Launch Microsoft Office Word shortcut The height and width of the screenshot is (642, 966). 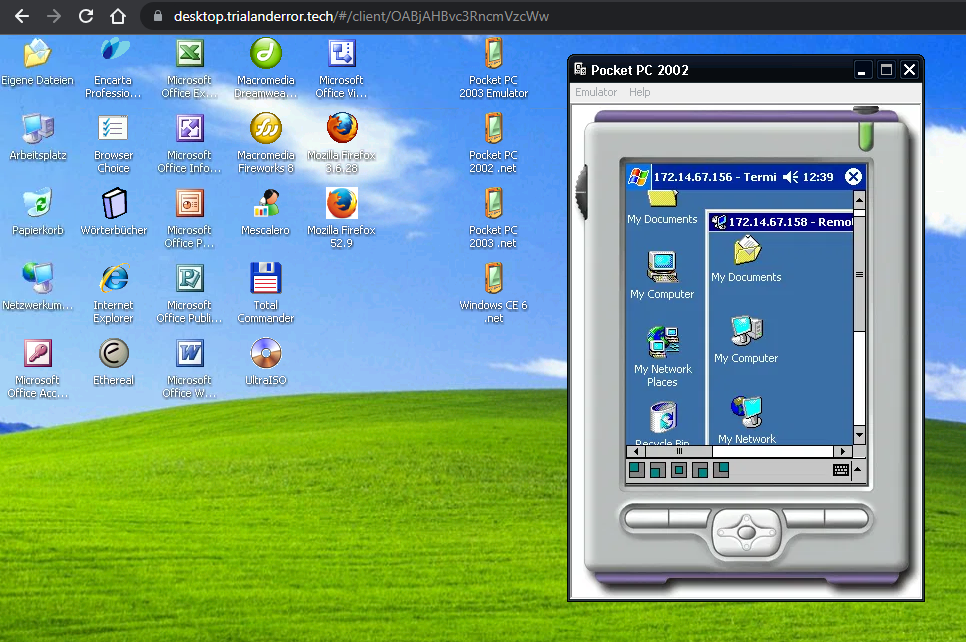[x=189, y=369]
